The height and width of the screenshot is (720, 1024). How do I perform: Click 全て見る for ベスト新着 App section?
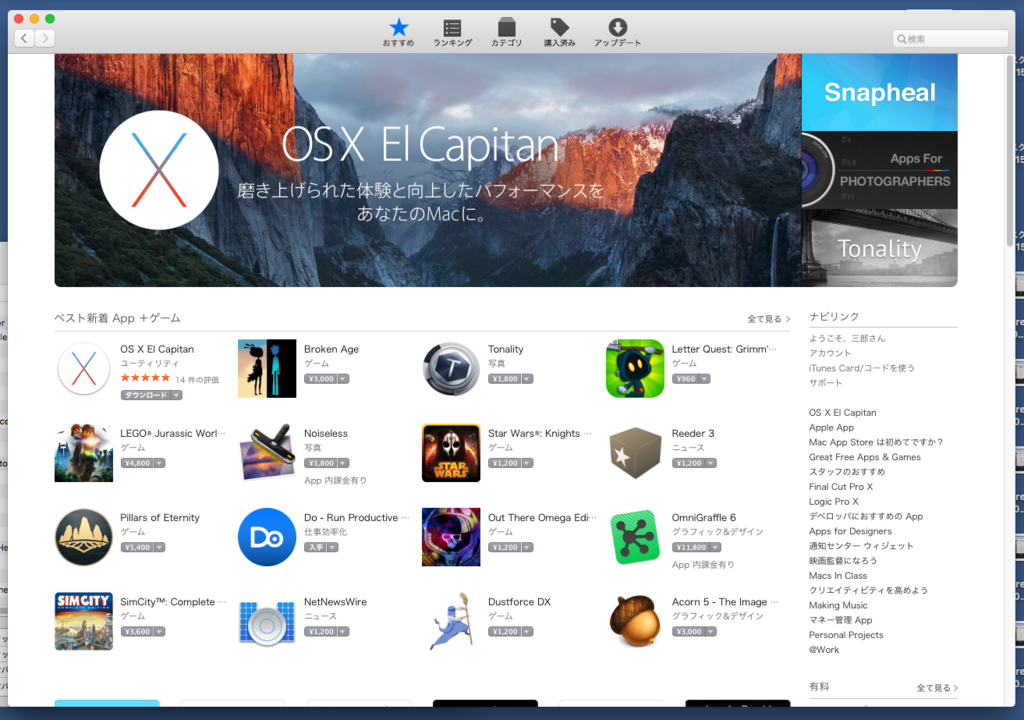pyautogui.click(x=769, y=319)
